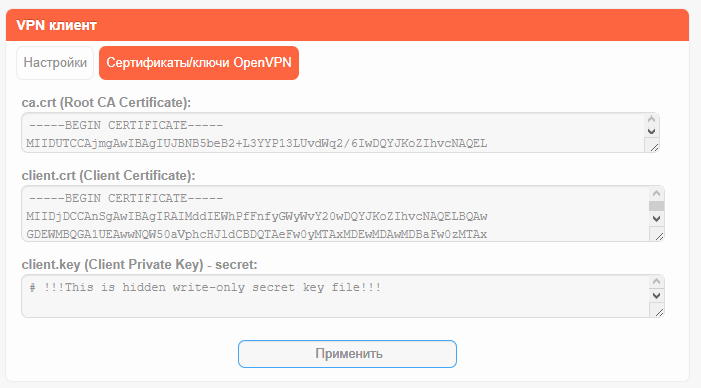Click the VPN клиент panel header
This screenshot has width=701, height=388.
click(347, 25)
